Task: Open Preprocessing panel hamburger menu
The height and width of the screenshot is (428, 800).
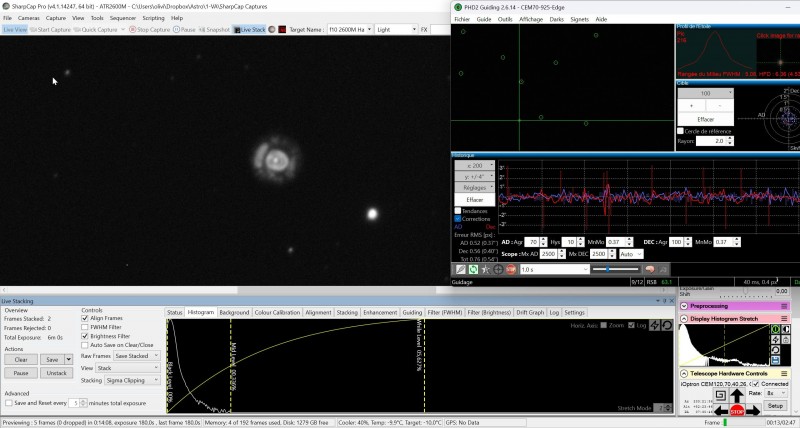Action: (x=784, y=306)
